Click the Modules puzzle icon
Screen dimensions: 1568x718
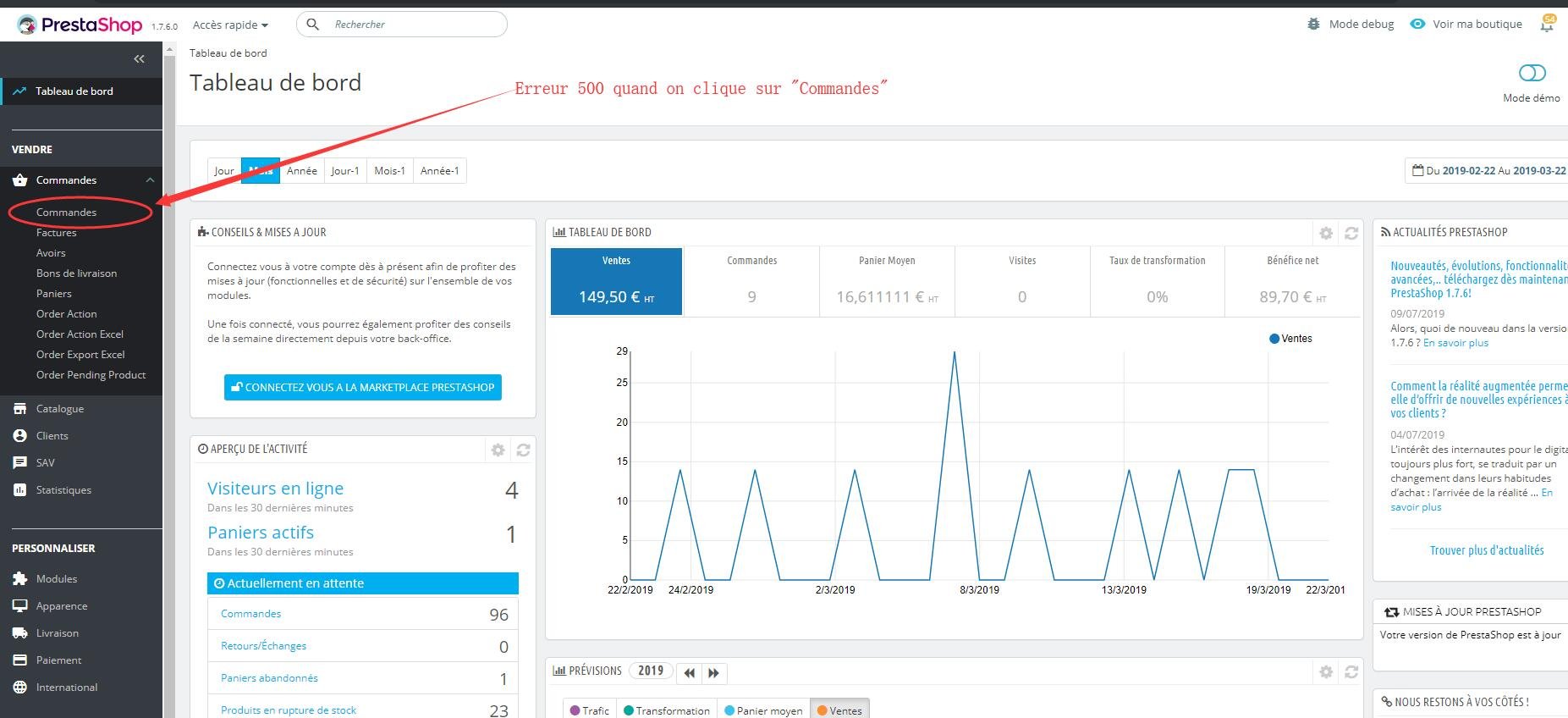pos(20,578)
